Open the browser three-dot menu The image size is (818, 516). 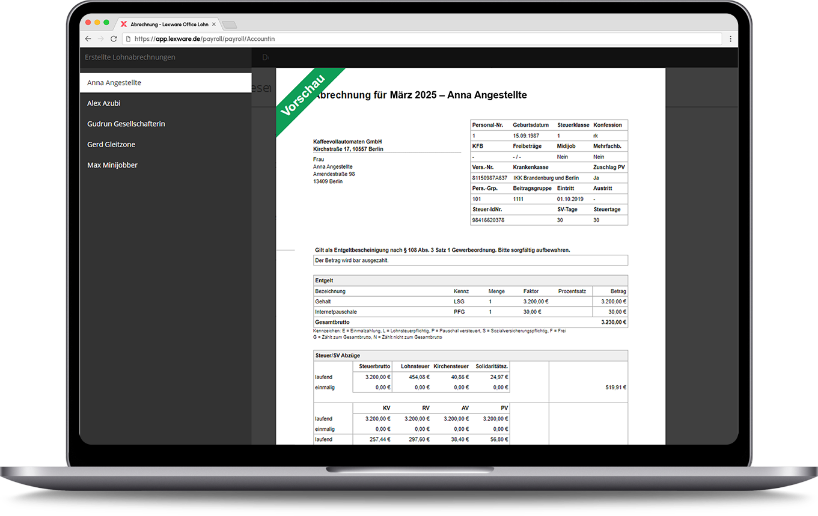click(729, 39)
